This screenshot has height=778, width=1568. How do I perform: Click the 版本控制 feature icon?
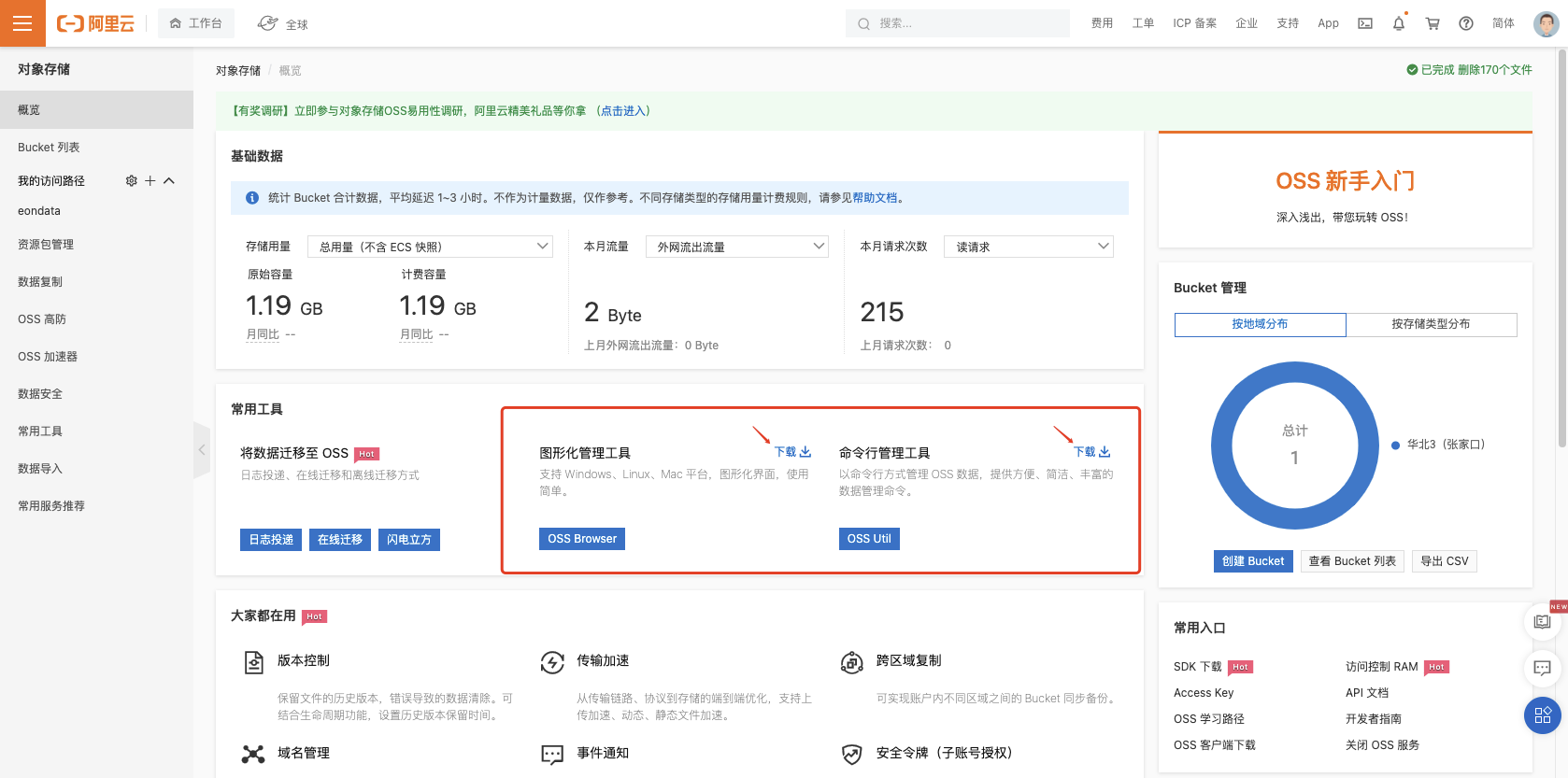pos(253,662)
